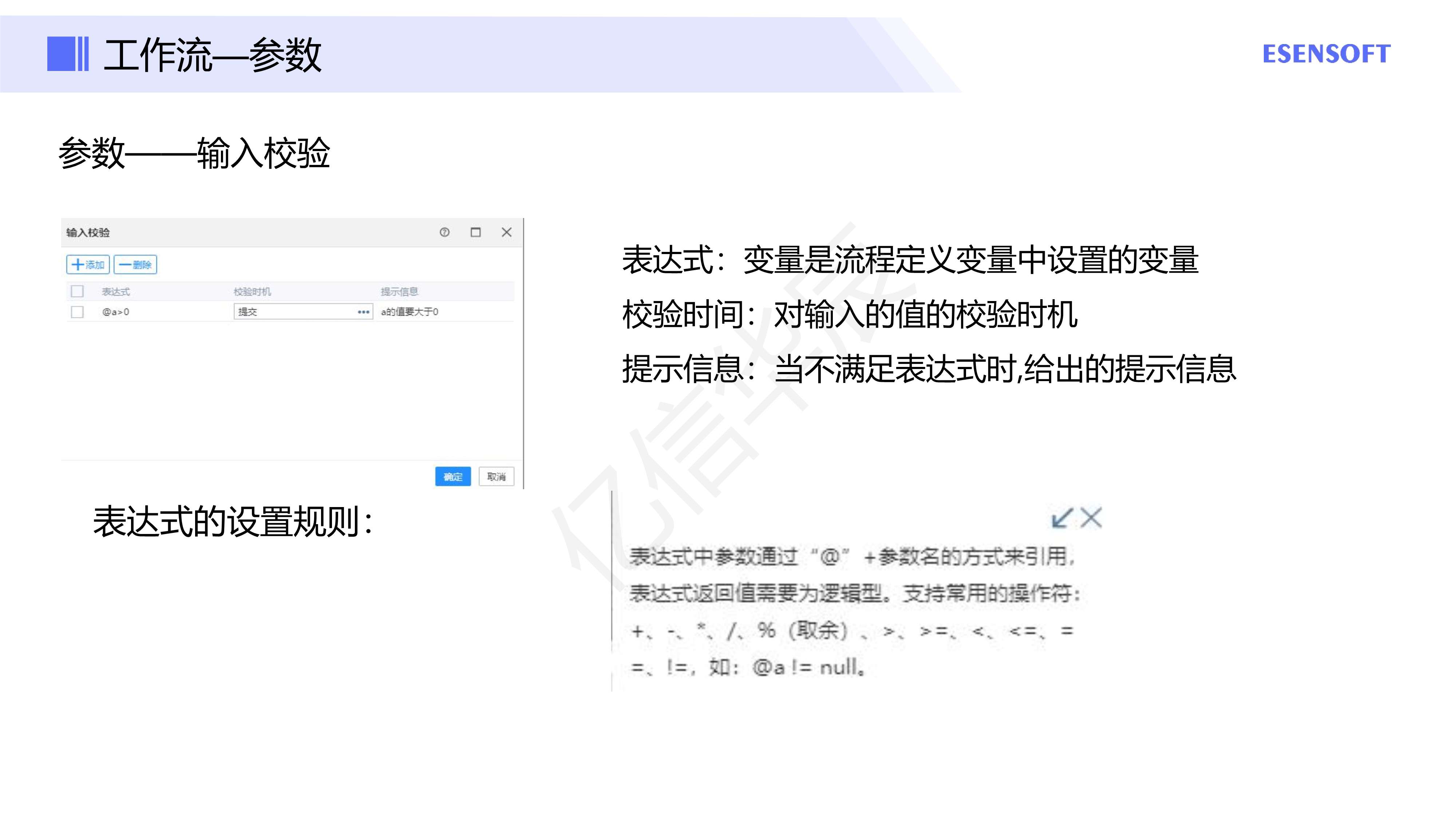
Task: Click the 校验时机 column header
Action: click(x=252, y=292)
